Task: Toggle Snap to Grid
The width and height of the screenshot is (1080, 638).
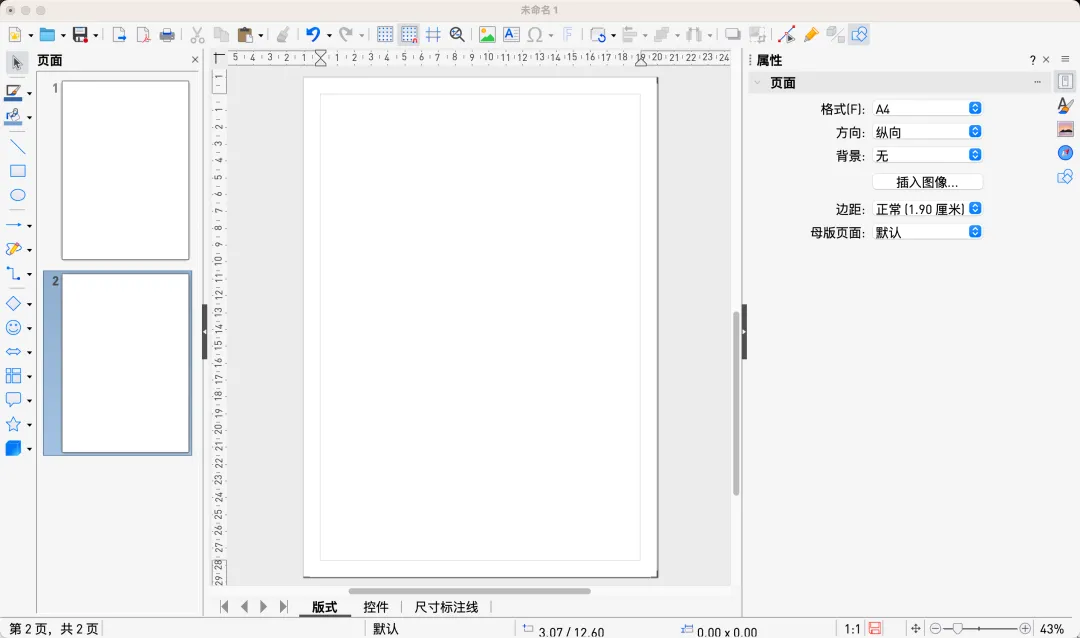Action: coord(409,34)
